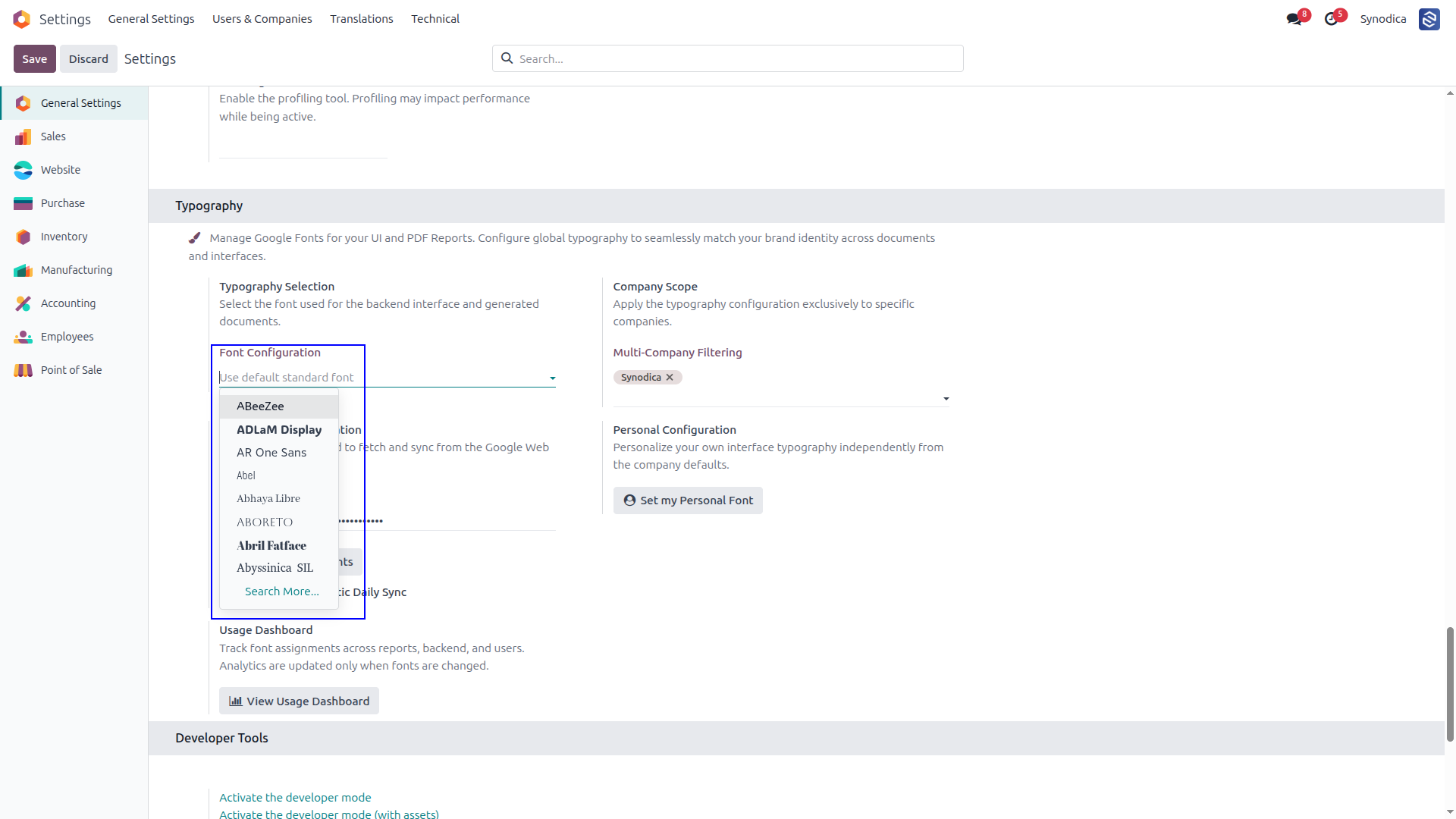Remove the Synodica company tag
This screenshot has height=819, width=1456.
[670, 378]
